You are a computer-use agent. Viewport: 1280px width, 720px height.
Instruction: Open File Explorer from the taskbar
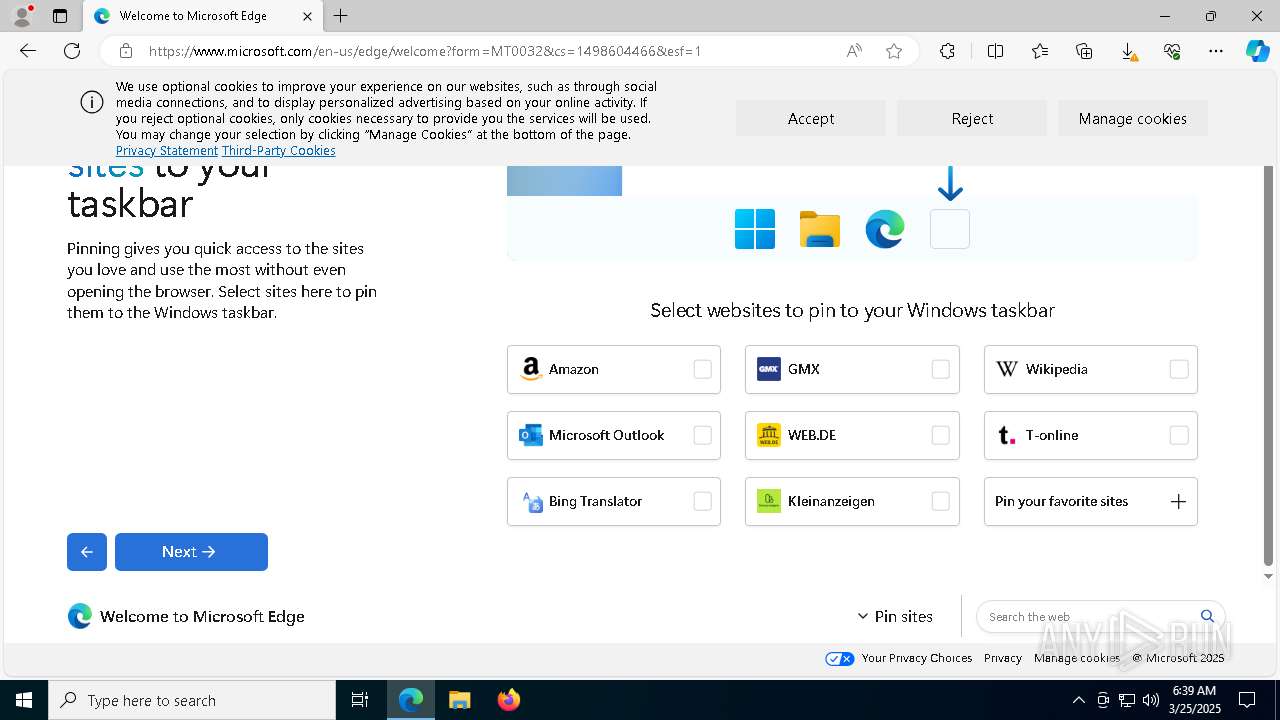pyautogui.click(x=459, y=700)
